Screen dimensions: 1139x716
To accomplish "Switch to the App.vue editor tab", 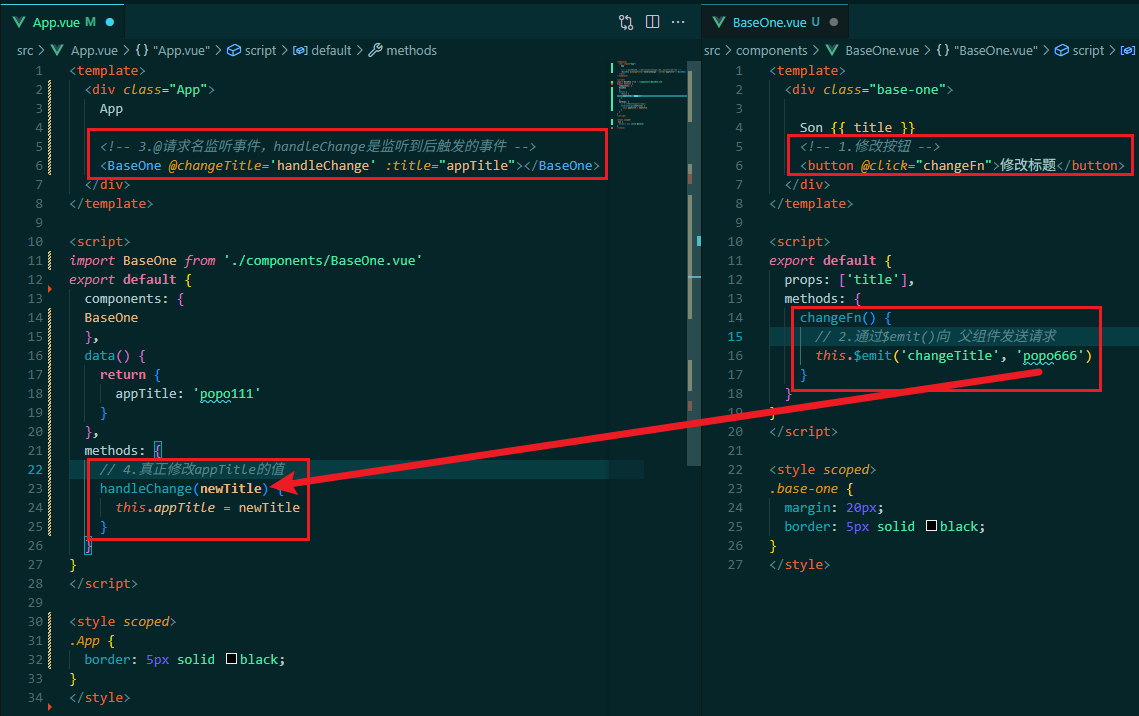I will pyautogui.click(x=64, y=22).
